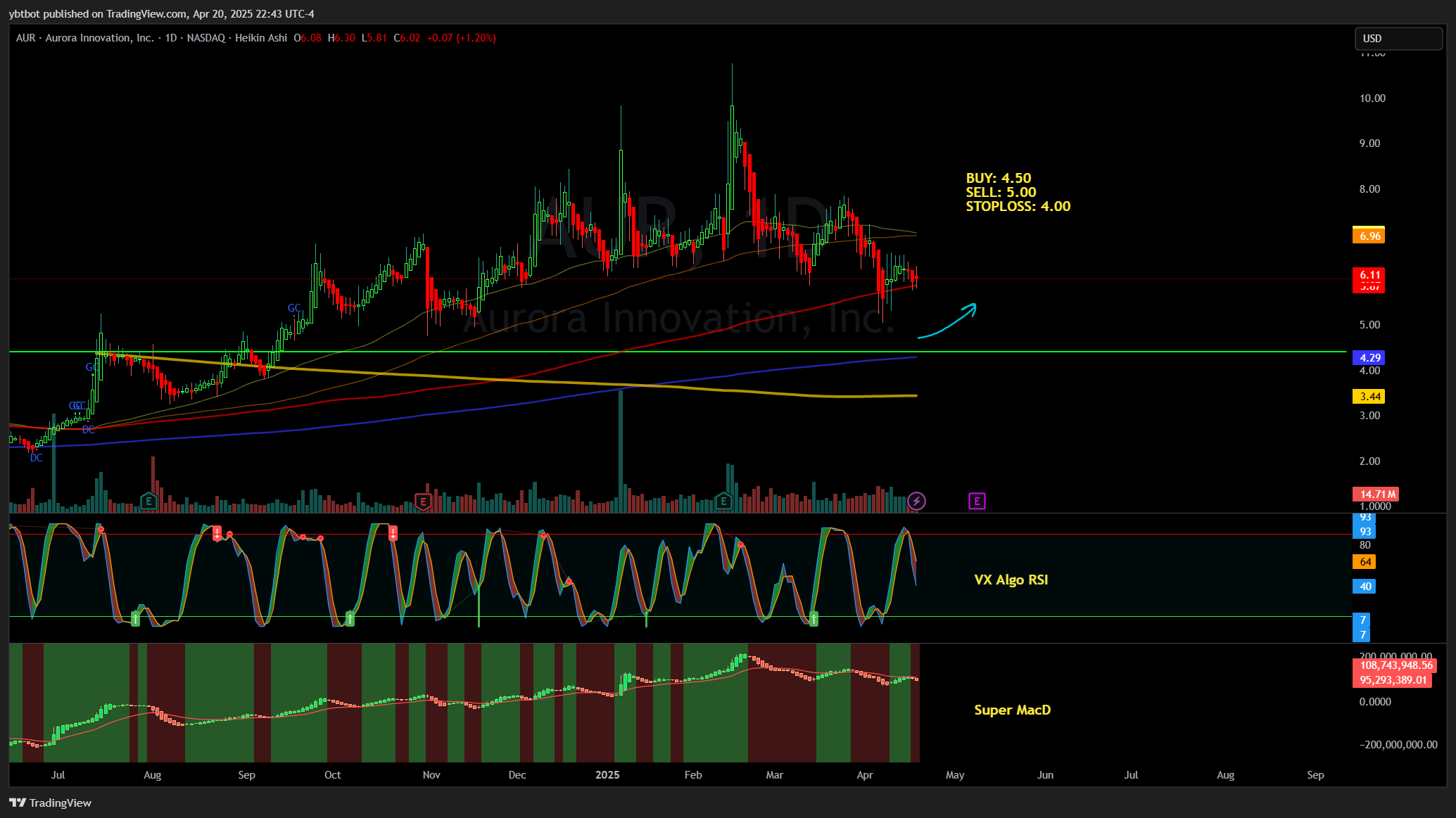Click the purple lightning bolt icon
The image size is (1456, 818).
tap(916, 501)
